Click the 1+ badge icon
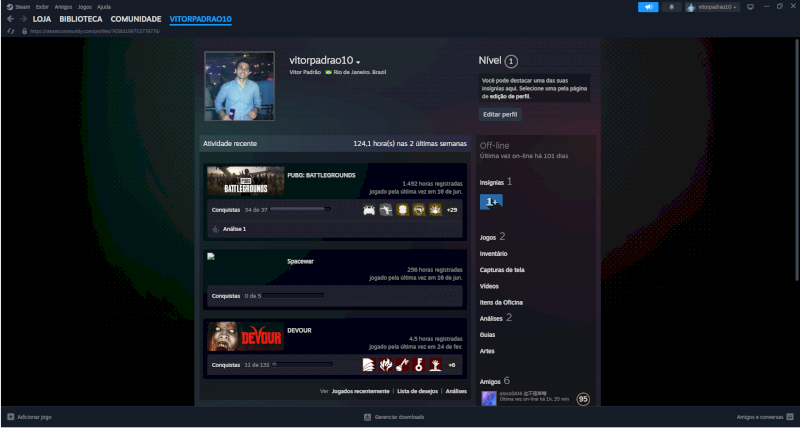This screenshot has width=800, height=428. [491, 202]
